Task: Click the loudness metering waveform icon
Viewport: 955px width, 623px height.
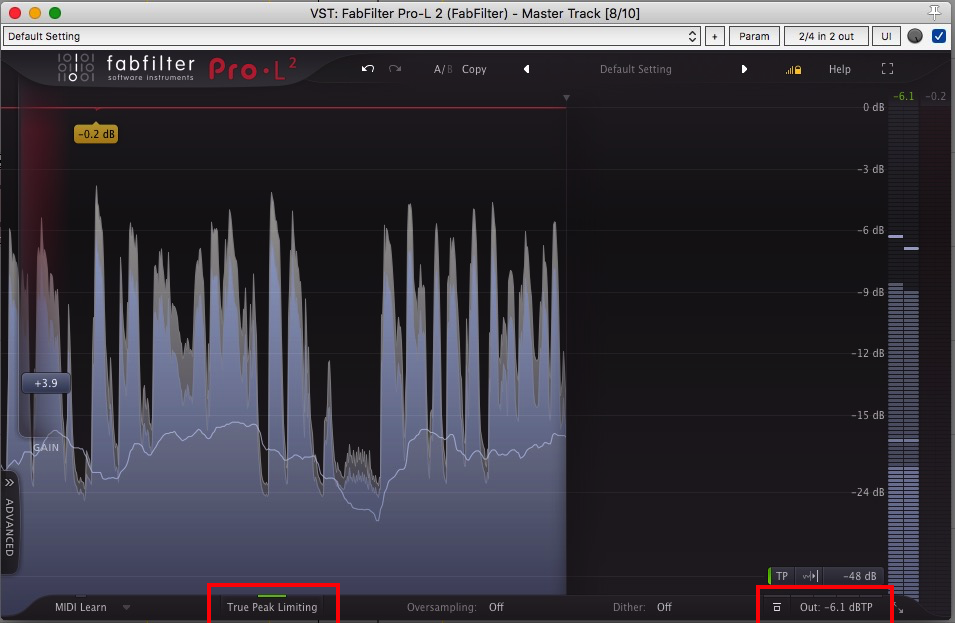Action: [809, 576]
